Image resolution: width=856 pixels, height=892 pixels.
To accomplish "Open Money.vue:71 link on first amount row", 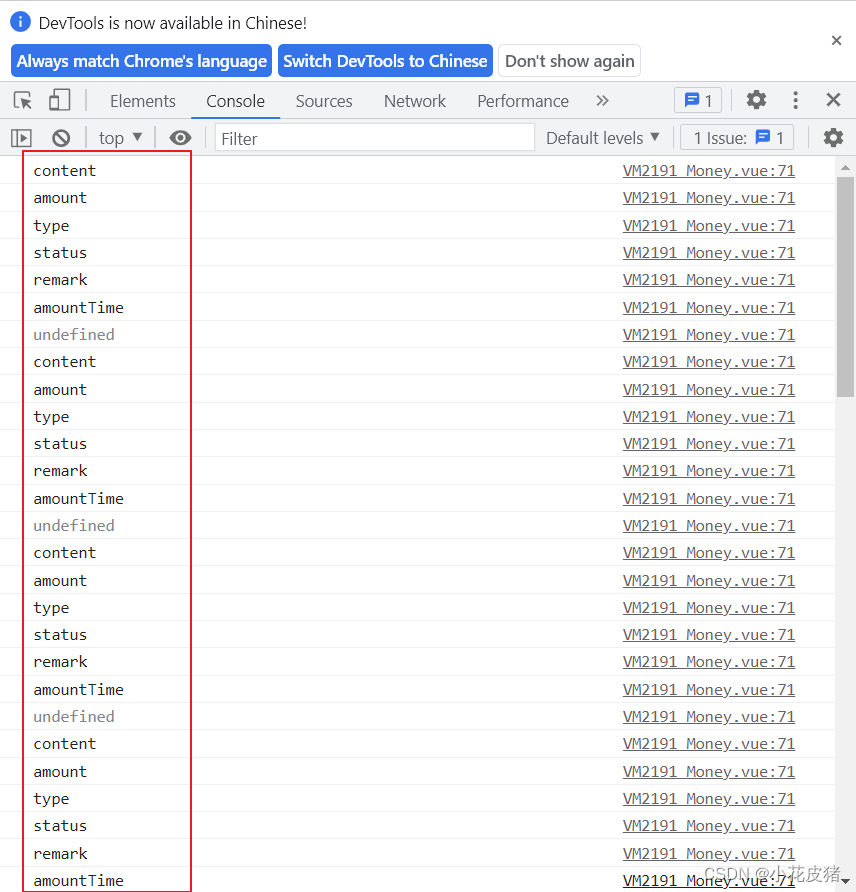I will click(709, 198).
